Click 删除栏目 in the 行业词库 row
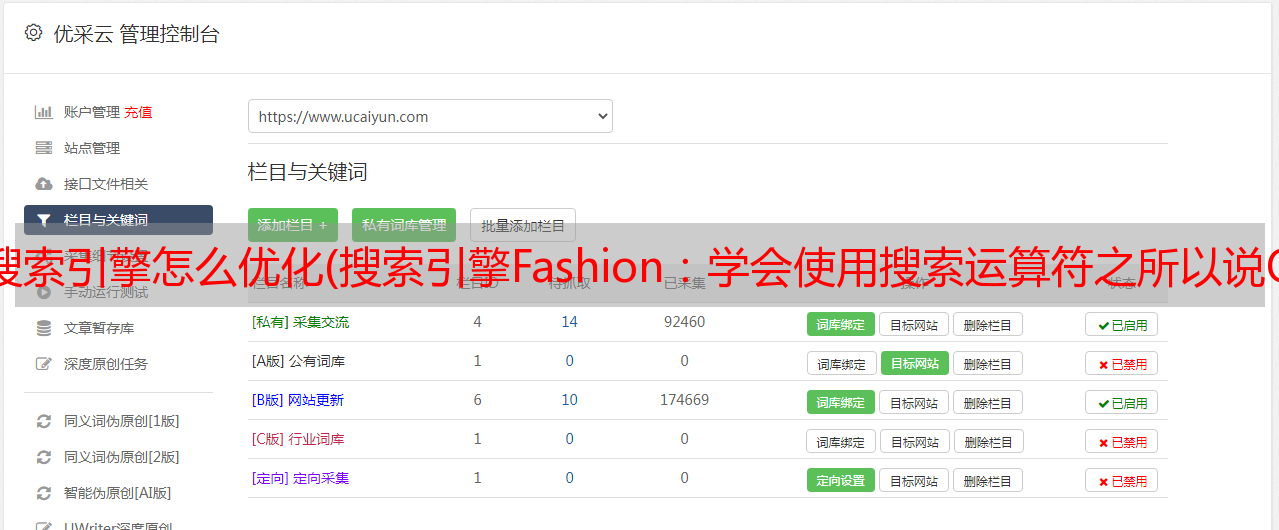The image size is (1279, 530). (x=988, y=441)
